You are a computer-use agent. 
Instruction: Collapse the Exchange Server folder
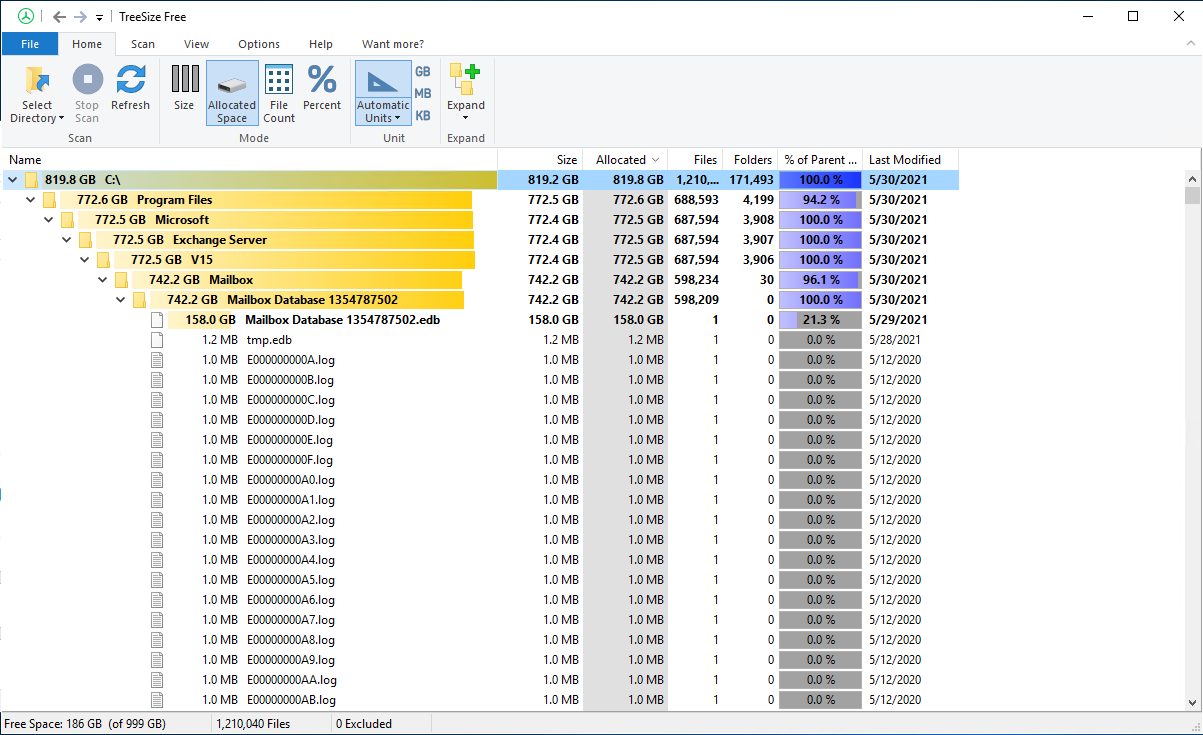67,240
